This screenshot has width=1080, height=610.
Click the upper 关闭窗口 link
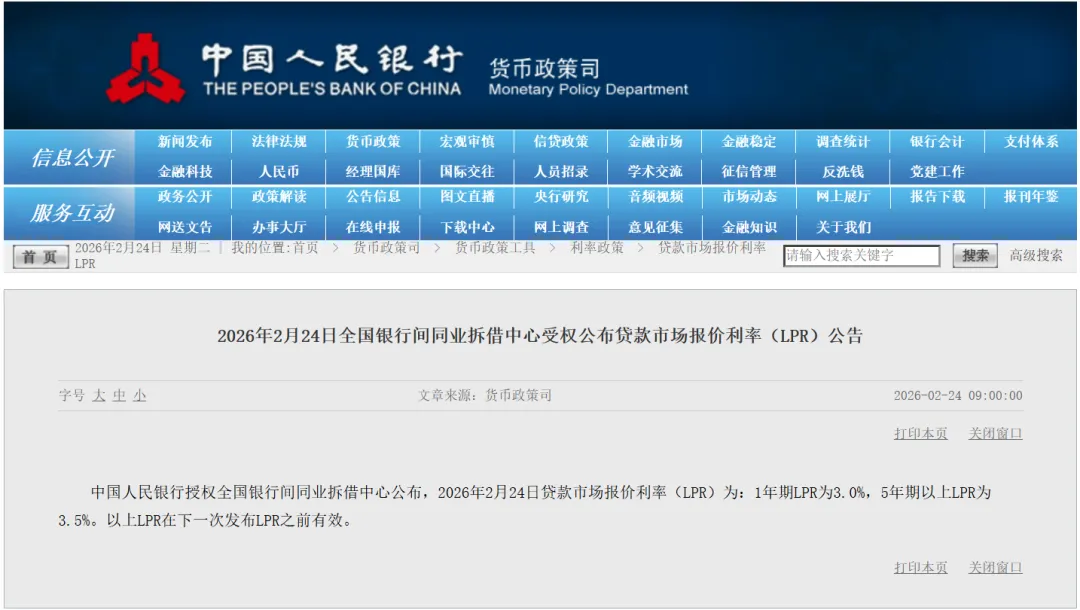pos(995,433)
